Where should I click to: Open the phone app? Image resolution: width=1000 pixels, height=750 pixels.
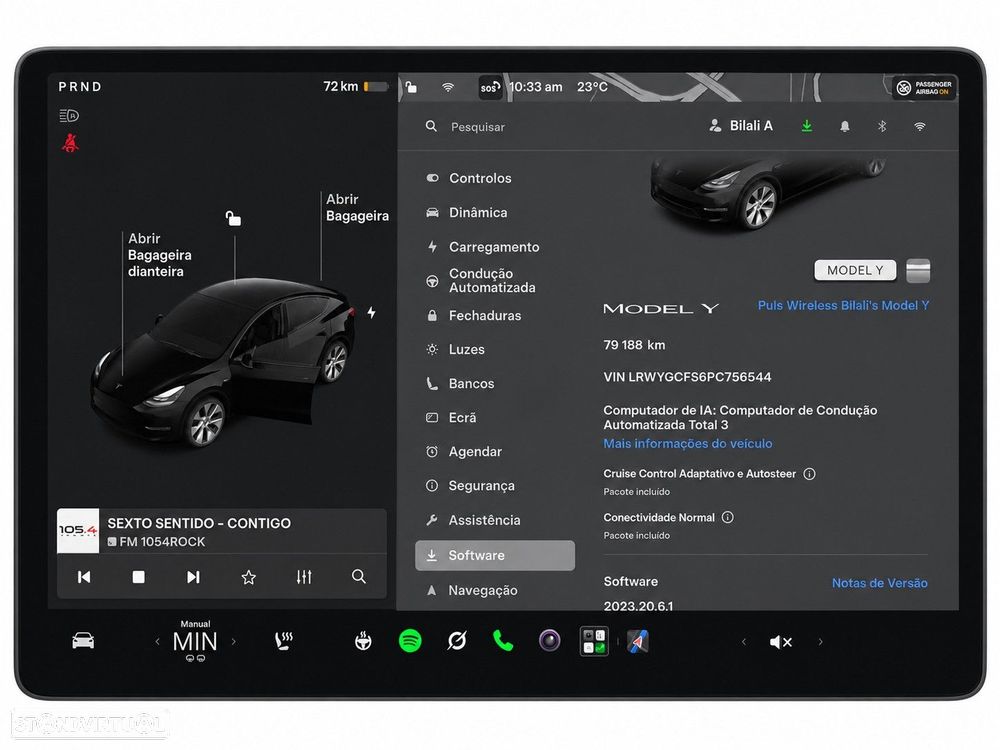503,641
